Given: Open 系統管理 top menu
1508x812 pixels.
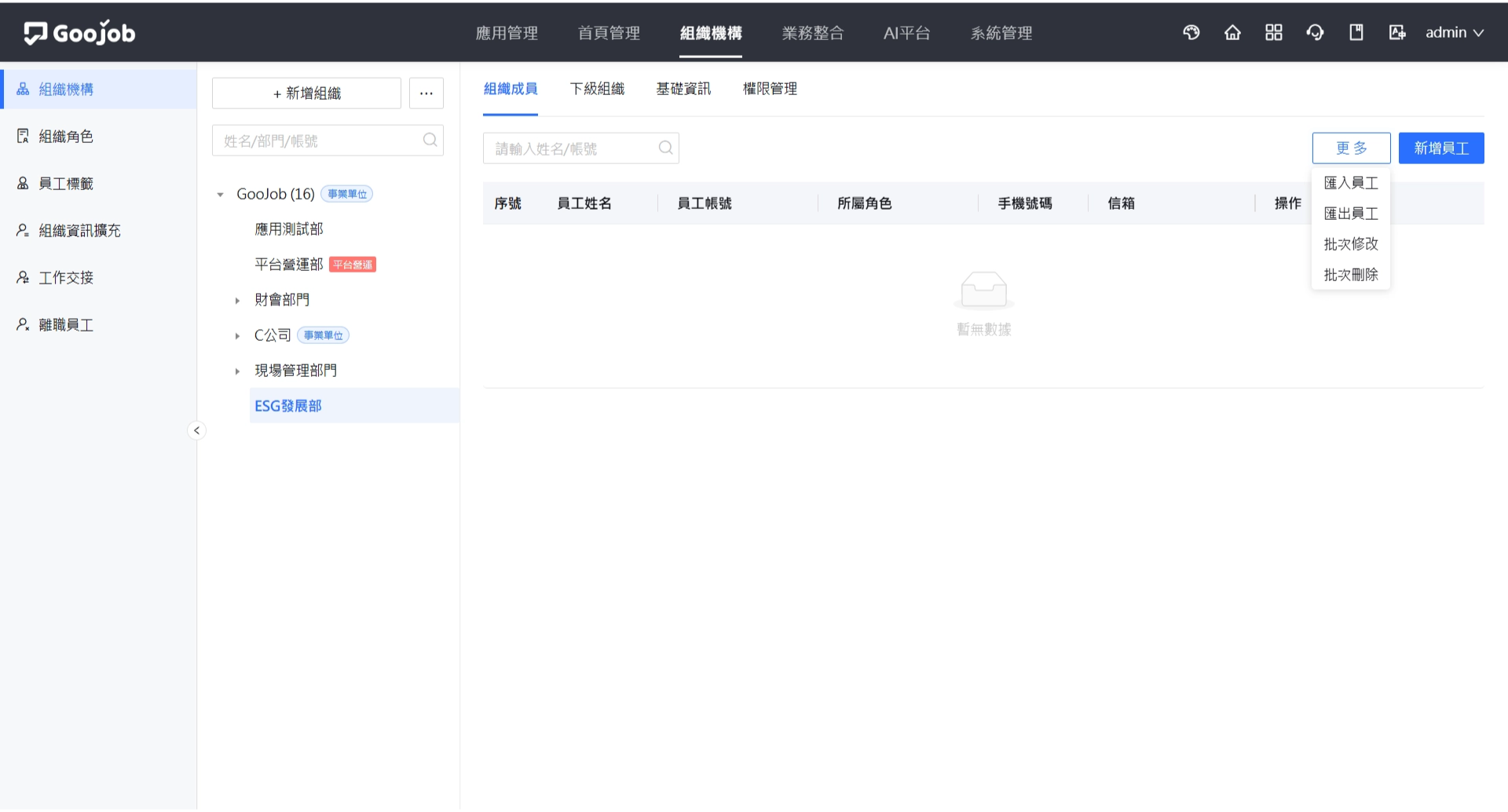Looking at the screenshot, I should [1001, 33].
